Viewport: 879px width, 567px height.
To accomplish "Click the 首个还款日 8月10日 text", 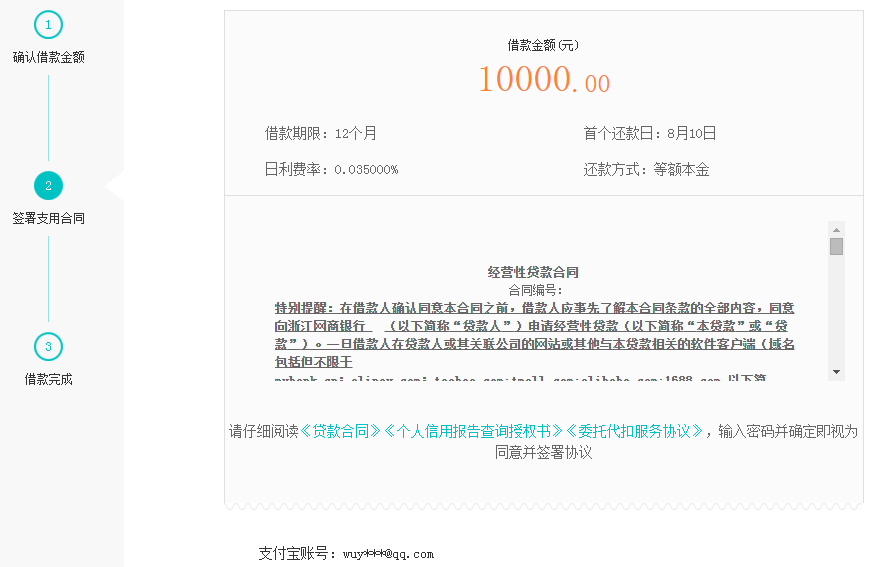I will pos(649,133).
